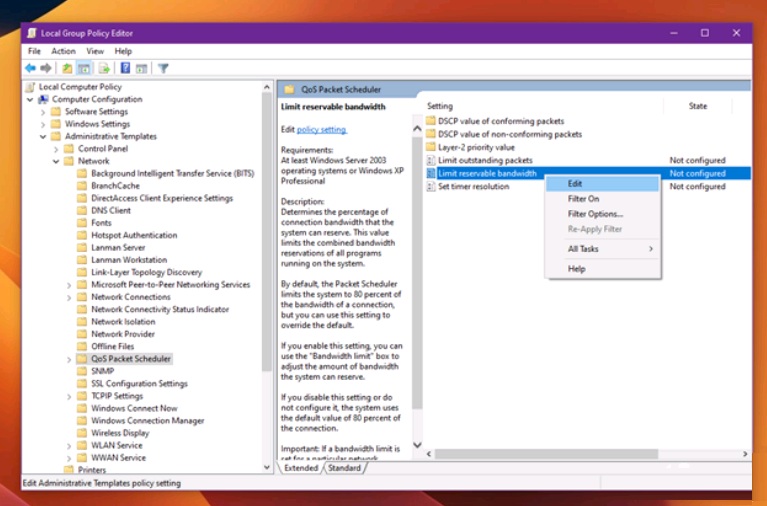Viewport: 767px width, 506px height.
Task: Open the Action menu
Action: (64, 51)
